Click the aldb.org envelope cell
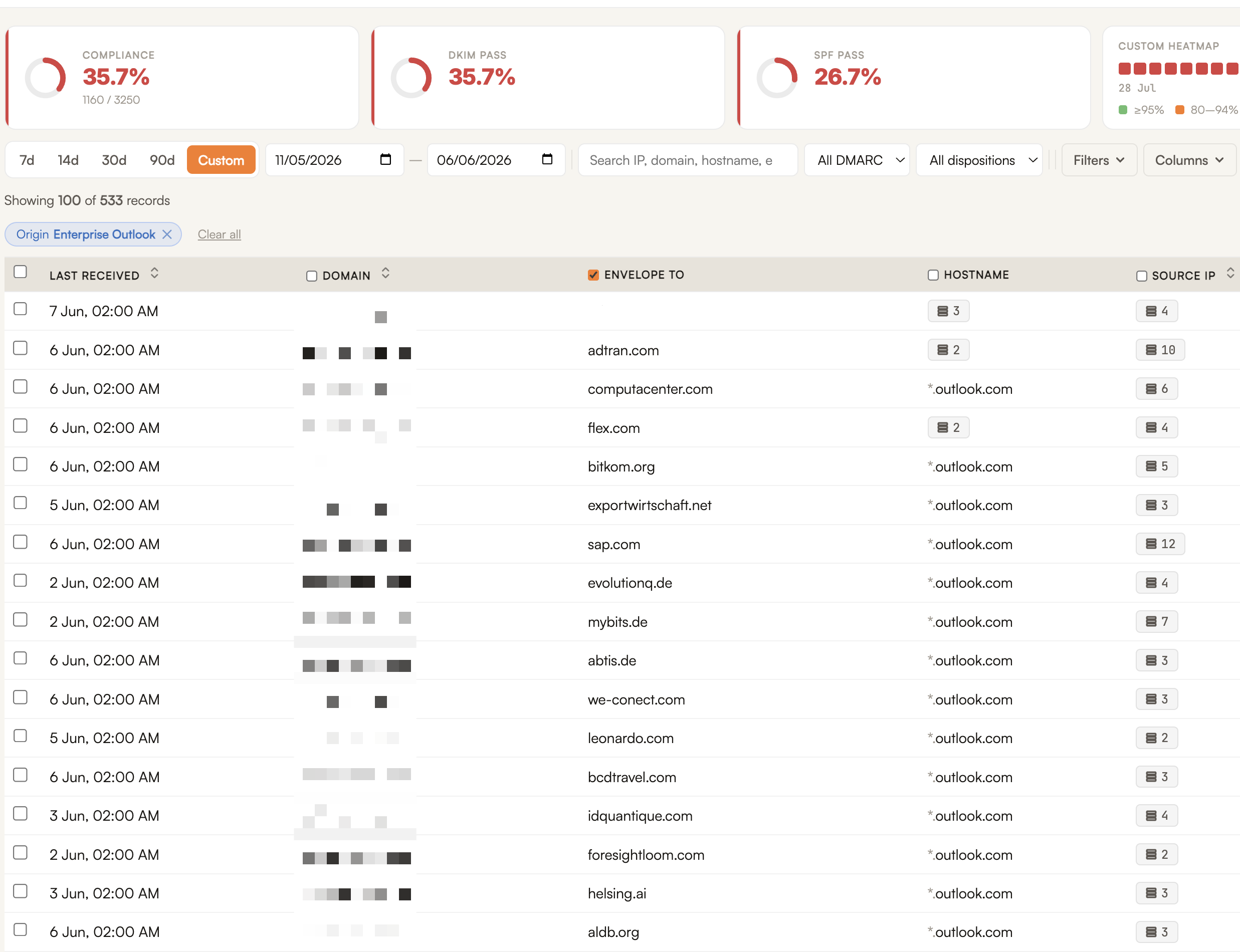Screen dimensions: 1240x952 click(x=613, y=932)
